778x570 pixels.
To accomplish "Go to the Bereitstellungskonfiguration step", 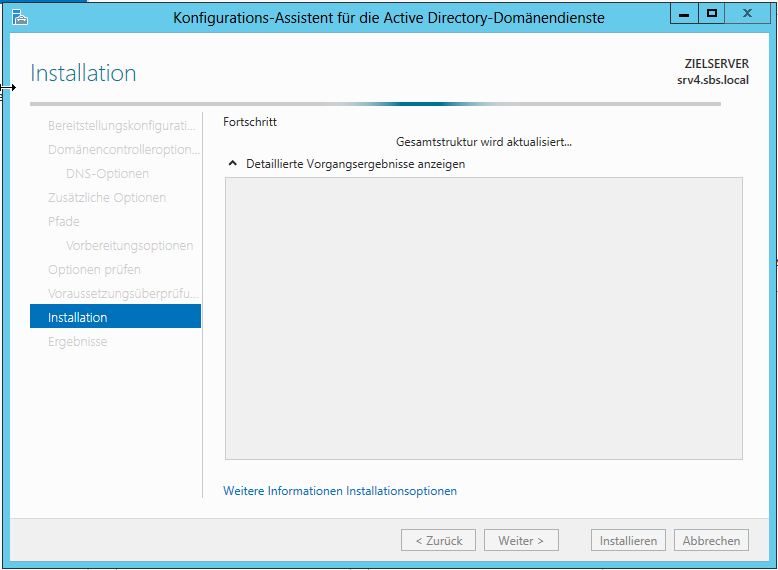I will point(121,125).
